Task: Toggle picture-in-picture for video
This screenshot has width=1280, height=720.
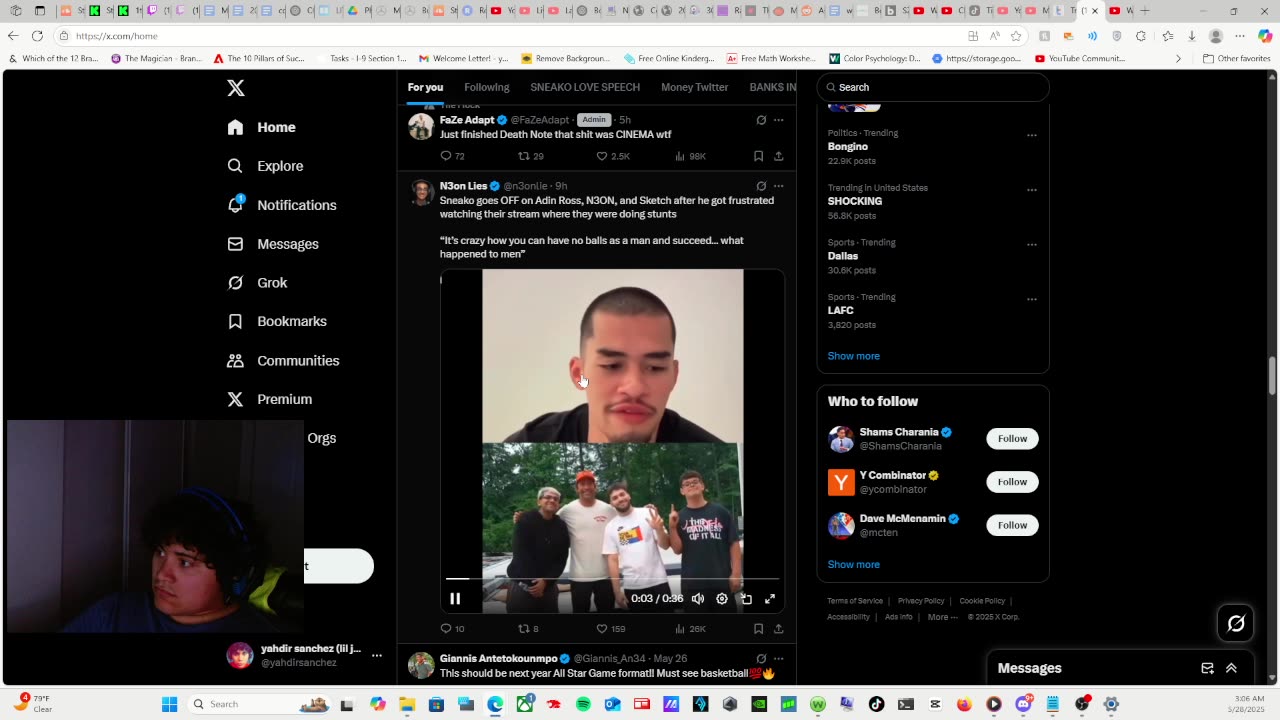Action: pyautogui.click(x=746, y=598)
